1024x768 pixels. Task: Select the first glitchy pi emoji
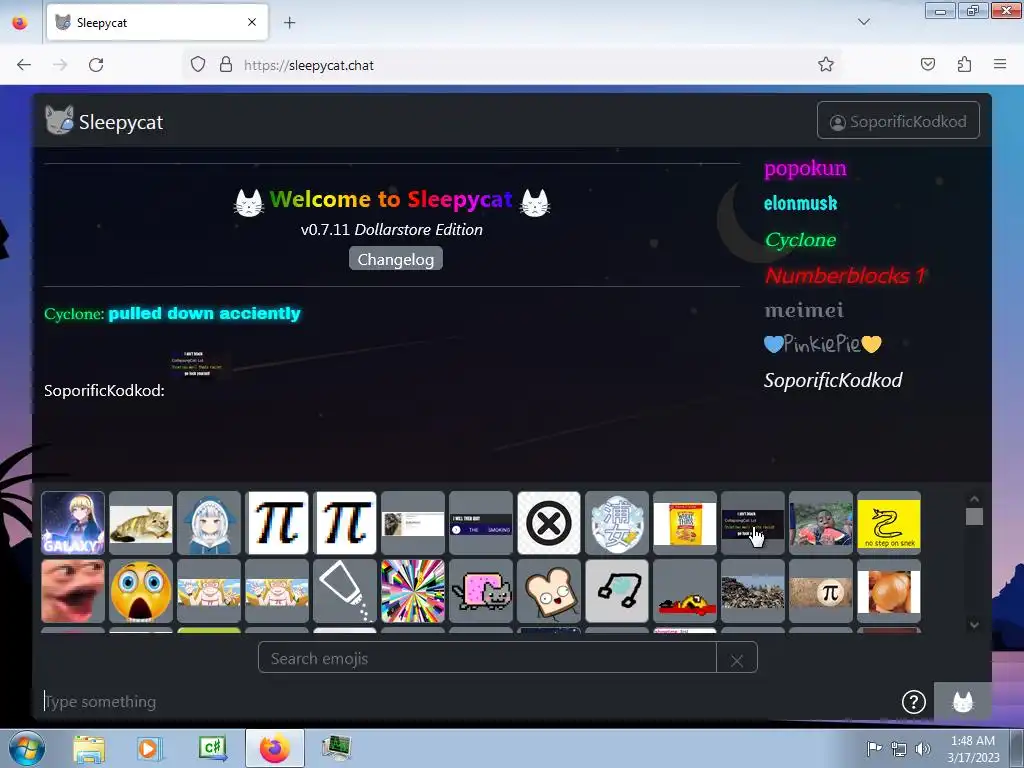277,523
